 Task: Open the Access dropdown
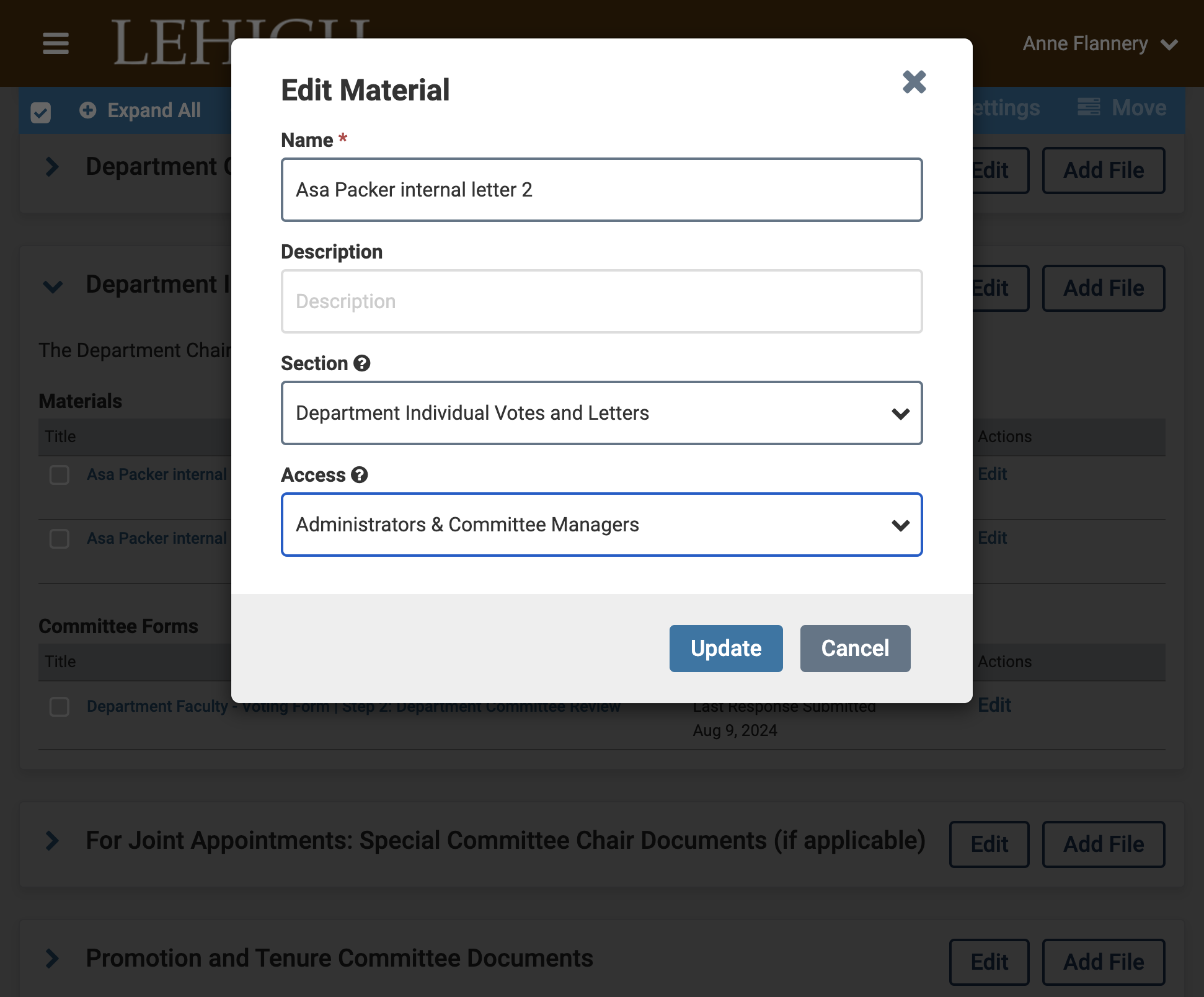[x=601, y=525]
